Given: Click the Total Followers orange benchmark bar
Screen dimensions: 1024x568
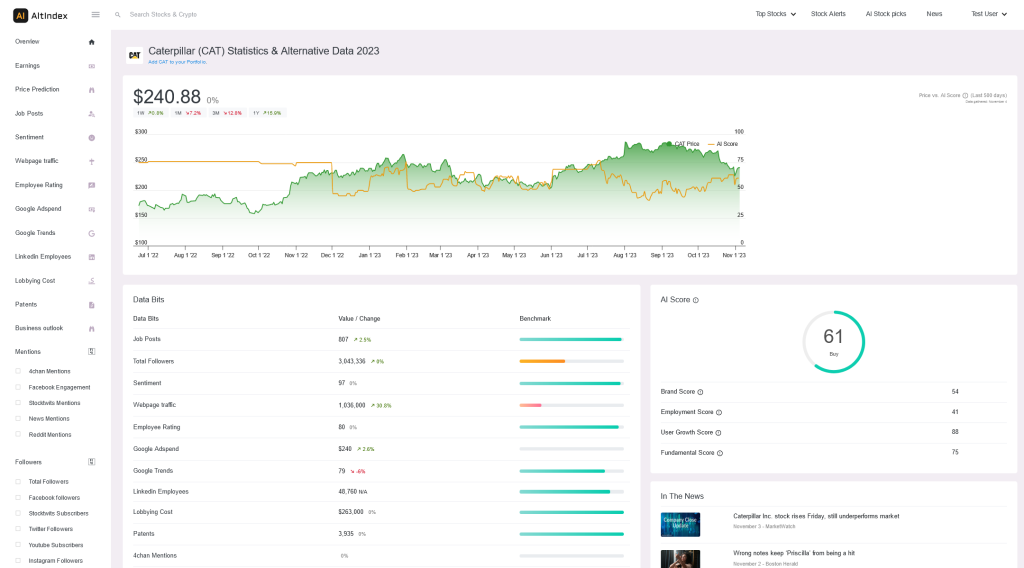Looking at the screenshot, I should click(x=542, y=361).
